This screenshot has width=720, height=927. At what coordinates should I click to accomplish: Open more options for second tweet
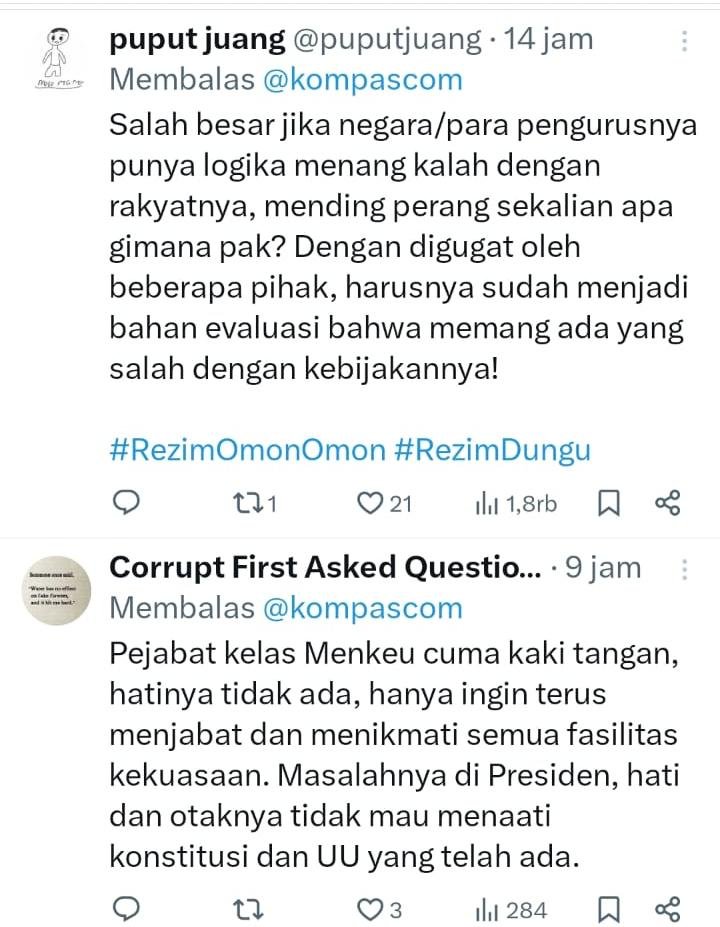click(684, 569)
